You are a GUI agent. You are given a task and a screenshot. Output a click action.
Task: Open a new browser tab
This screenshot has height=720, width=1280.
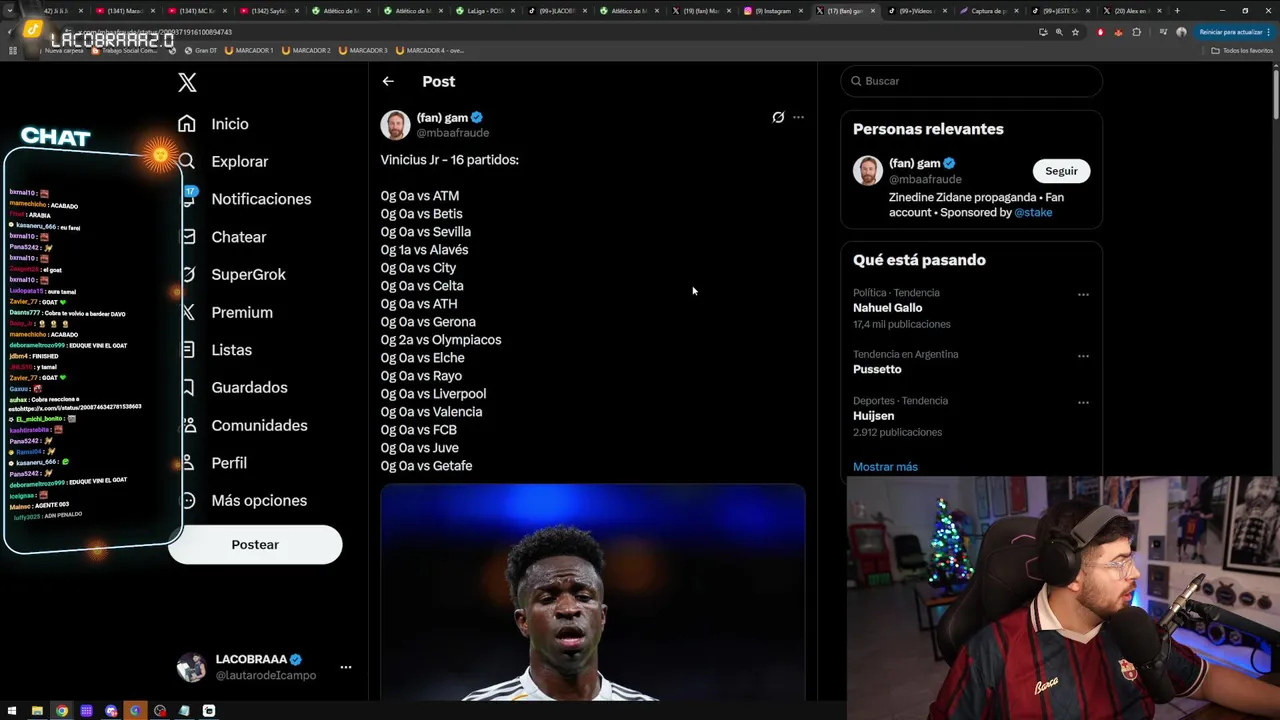(1177, 11)
